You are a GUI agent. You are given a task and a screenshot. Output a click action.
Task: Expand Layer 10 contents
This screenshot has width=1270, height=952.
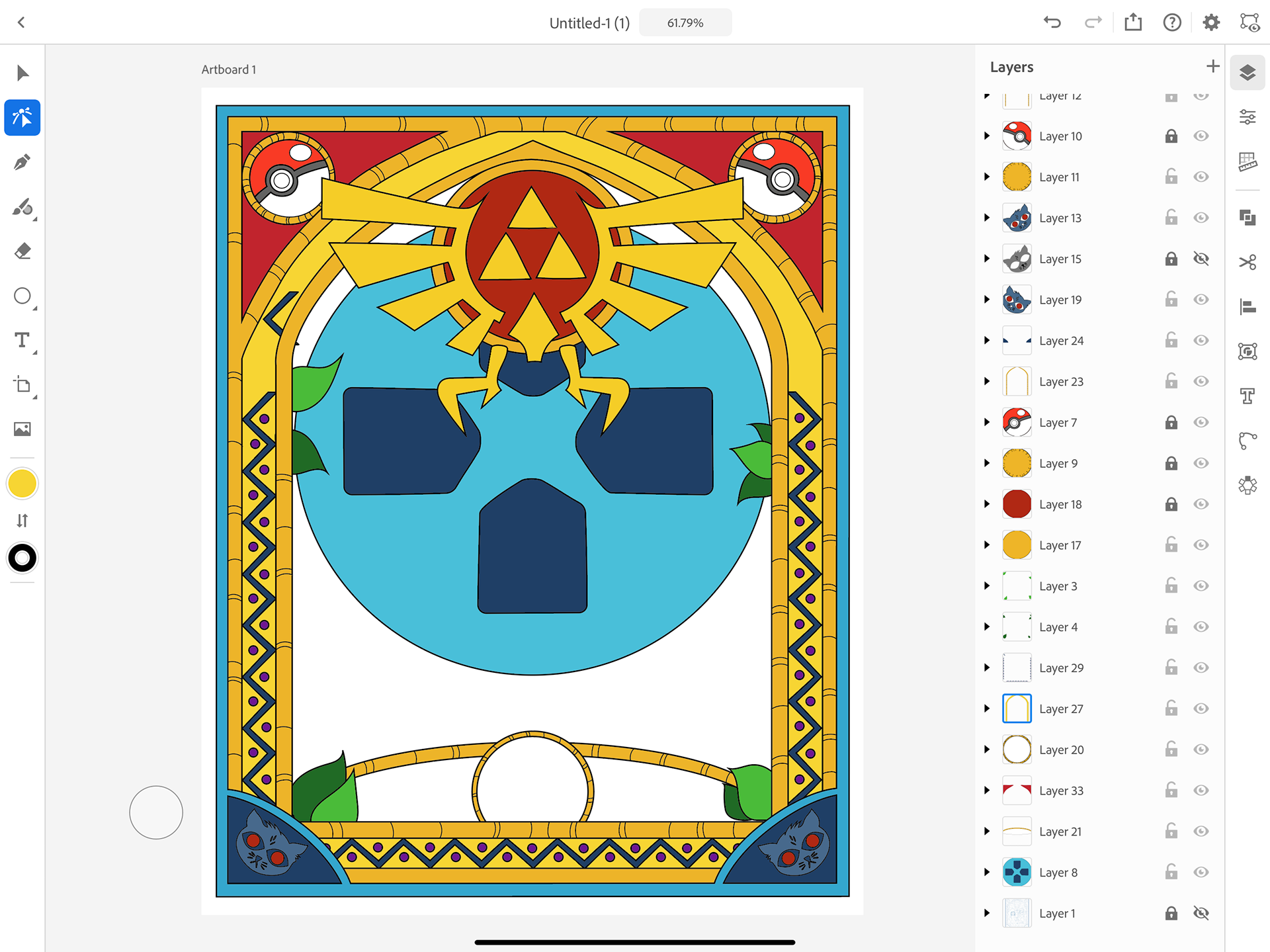pyautogui.click(x=987, y=136)
